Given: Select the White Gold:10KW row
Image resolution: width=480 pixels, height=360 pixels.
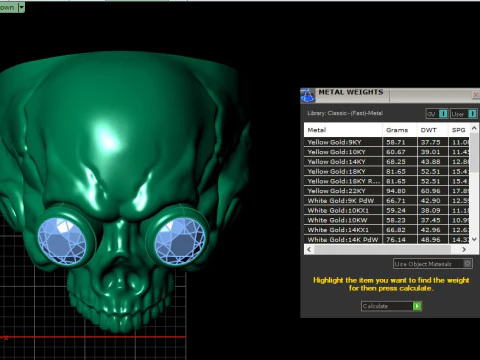Looking at the screenshot, I should coord(387,220).
